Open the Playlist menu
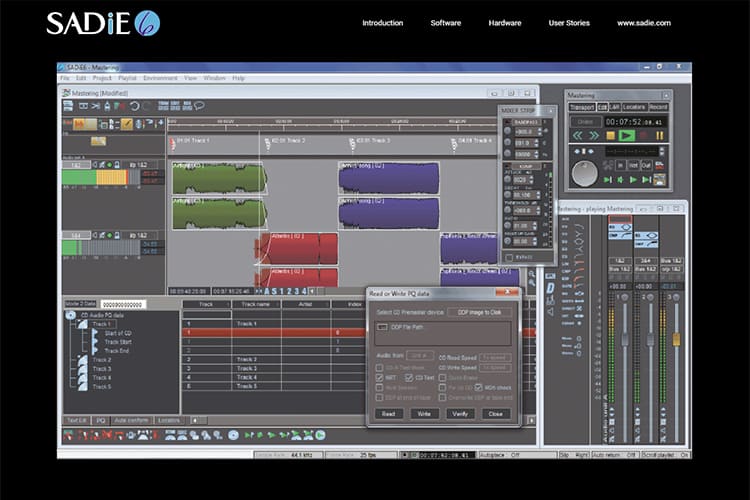Image resolution: width=750 pixels, height=500 pixels. click(127, 78)
